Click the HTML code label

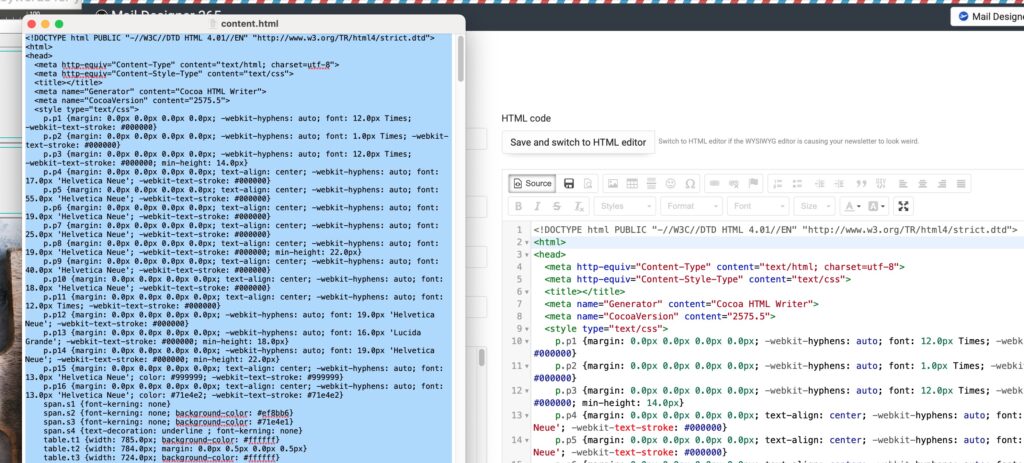526,118
